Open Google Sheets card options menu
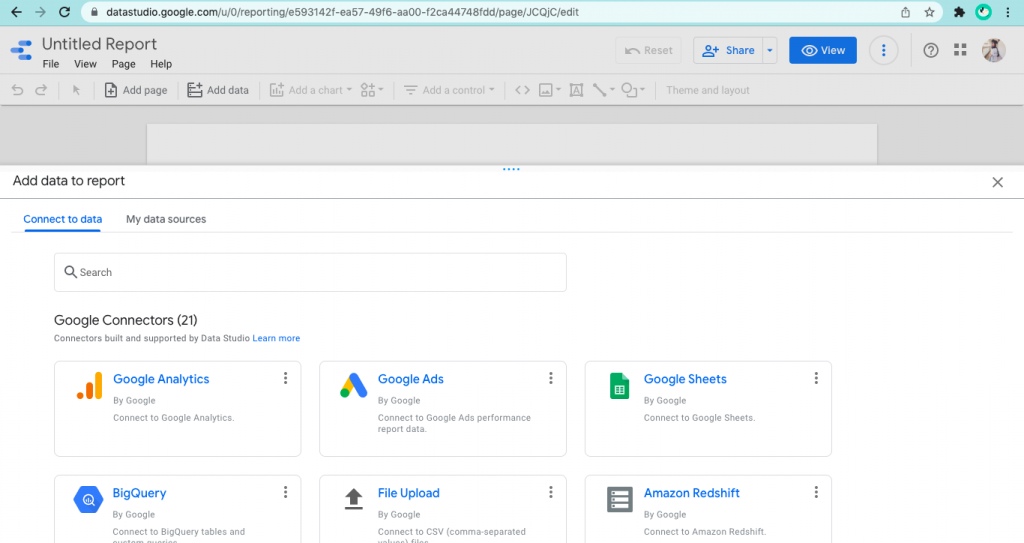The image size is (1024, 543). [816, 378]
